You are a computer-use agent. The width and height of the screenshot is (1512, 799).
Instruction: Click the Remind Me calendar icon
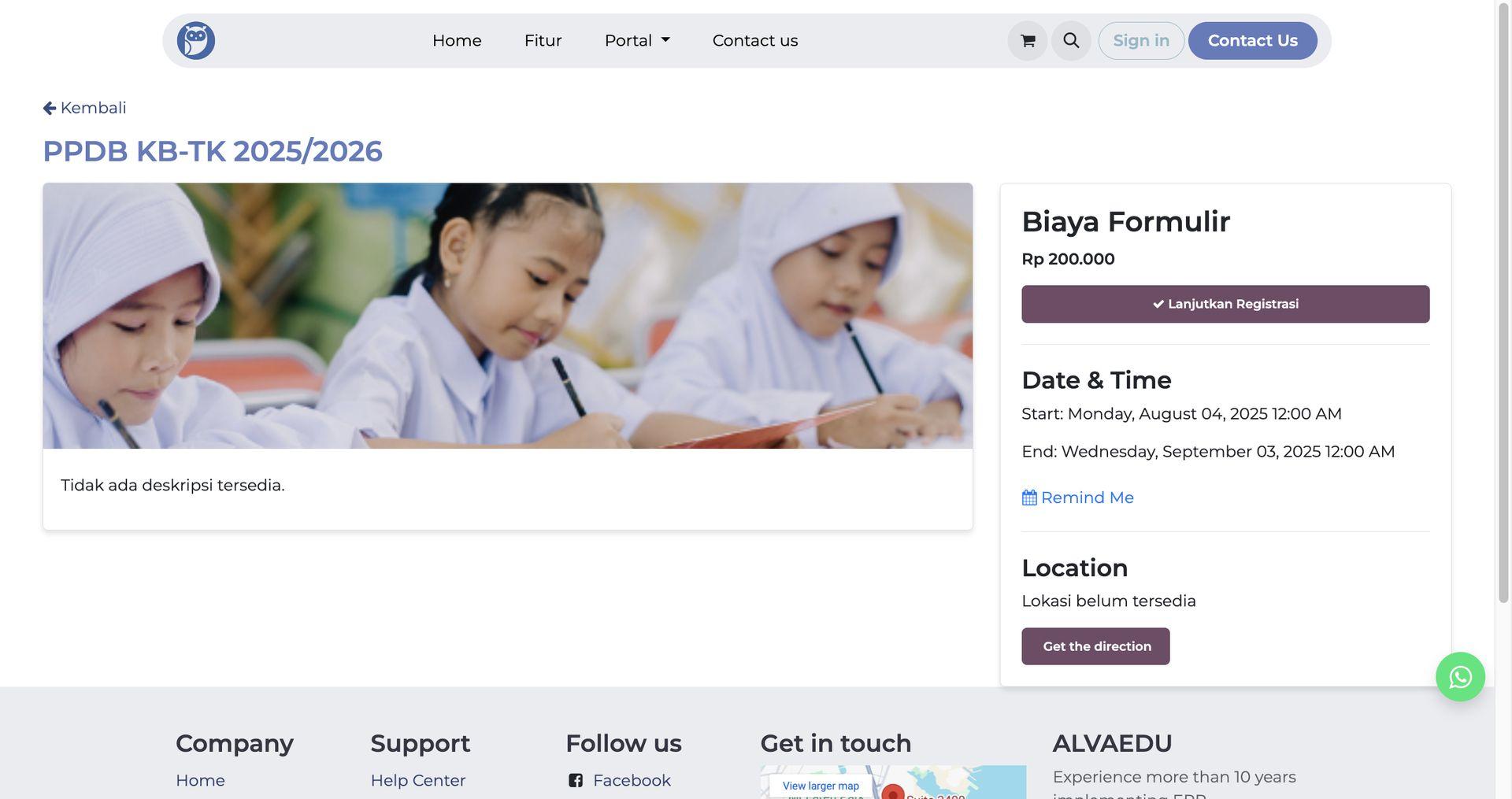click(1029, 498)
